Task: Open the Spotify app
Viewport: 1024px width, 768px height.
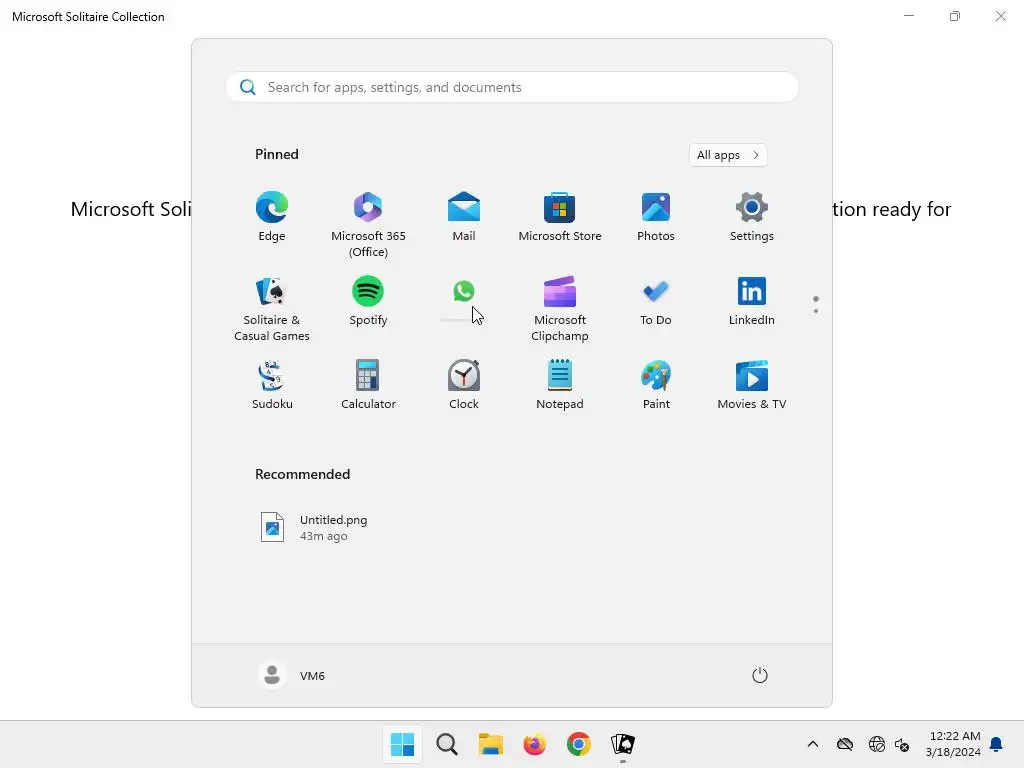Action: click(x=368, y=302)
